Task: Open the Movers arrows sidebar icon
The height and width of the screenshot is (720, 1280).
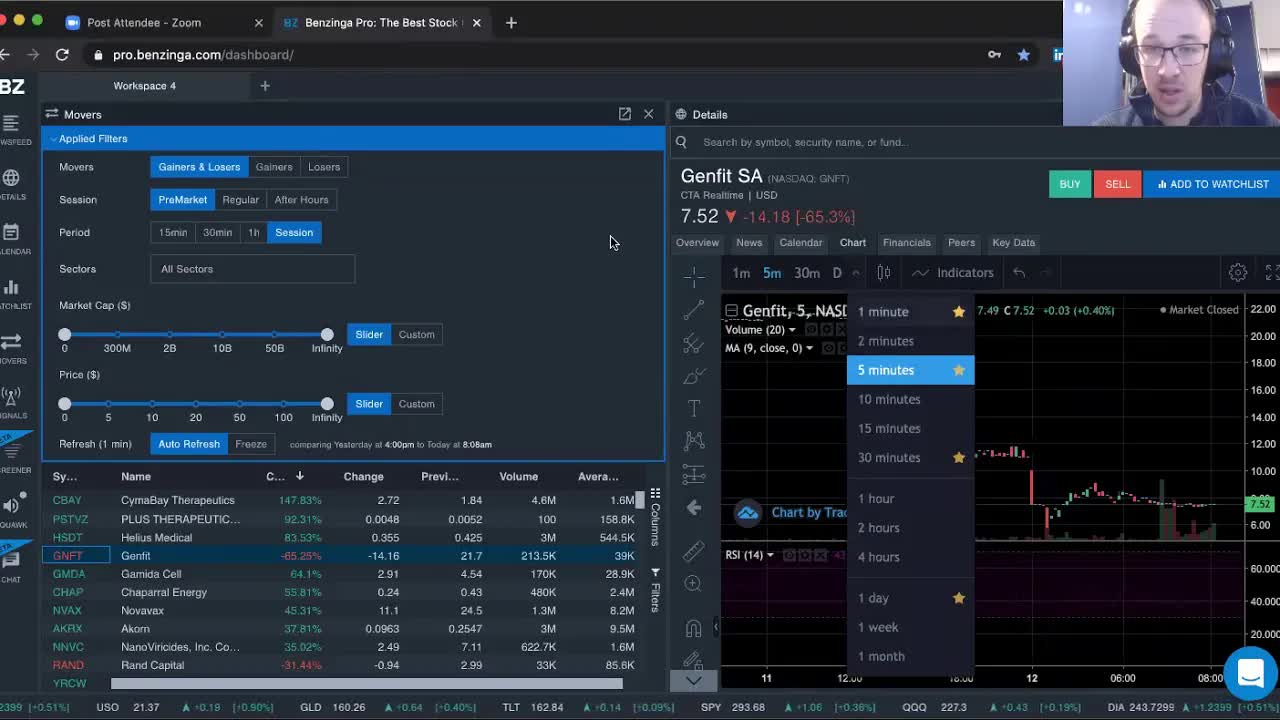Action: 11,341
